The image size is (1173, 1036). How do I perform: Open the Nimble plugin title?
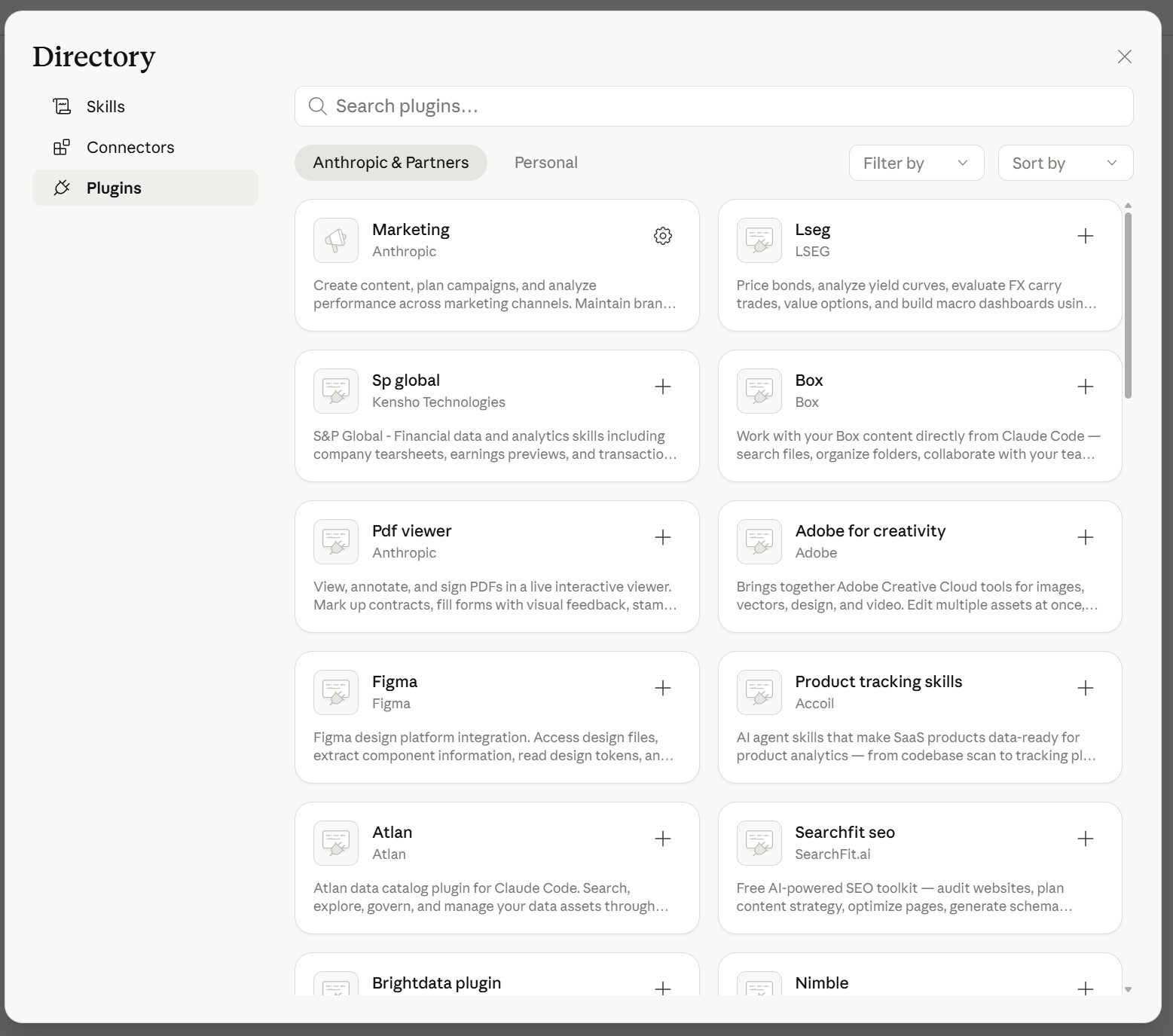(x=822, y=983)
